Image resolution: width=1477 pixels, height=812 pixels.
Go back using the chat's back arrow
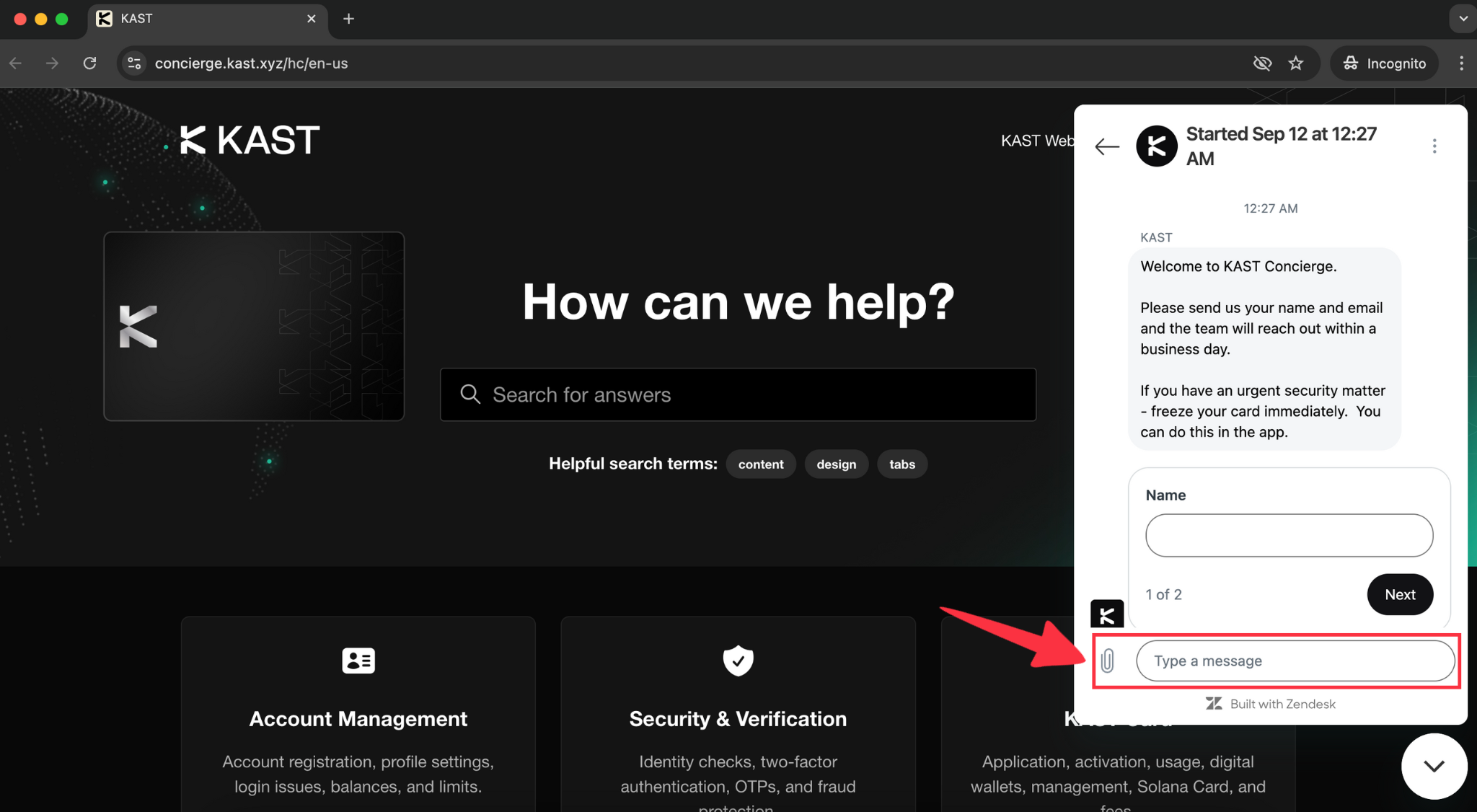click(x=1107, y=146)
